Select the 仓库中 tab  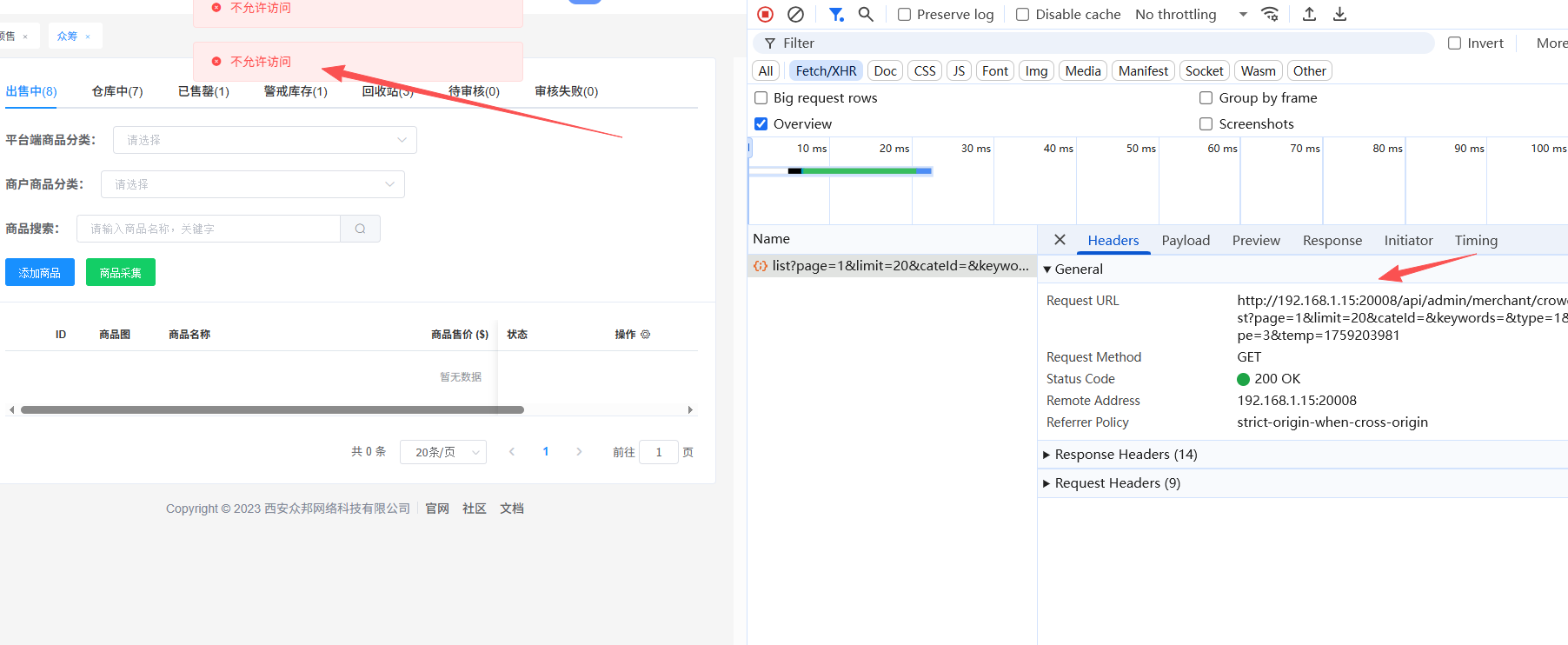[x=117, y=91]
